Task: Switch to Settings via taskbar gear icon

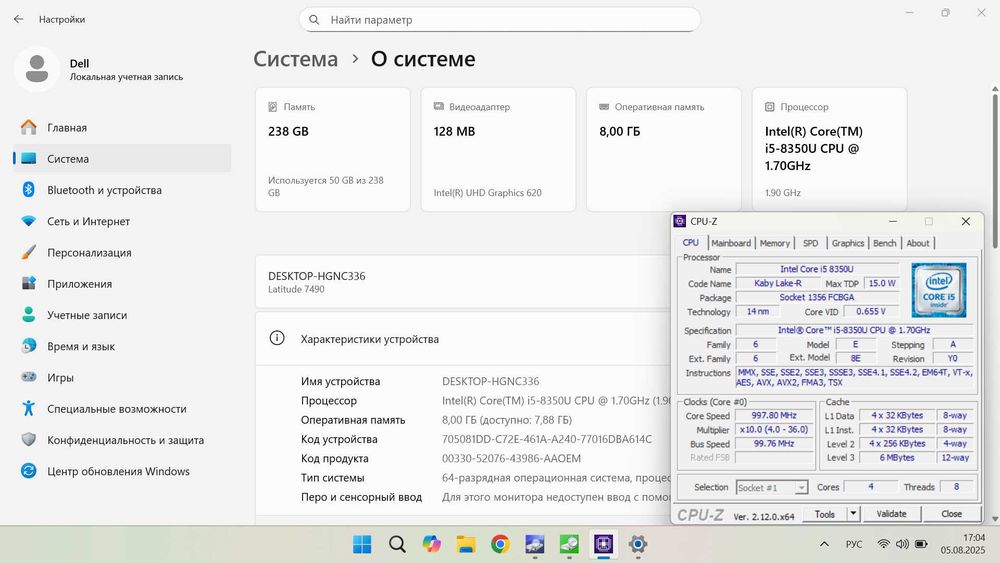Action: (638, 545)
